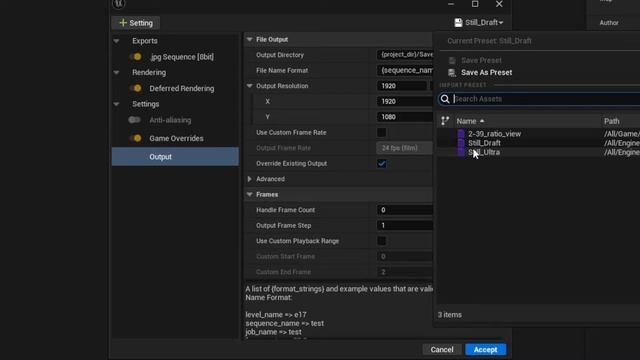
Task: Enable Use Custom Playback Range checkbox
Action: pyautogui.click(x=381, y=241)
